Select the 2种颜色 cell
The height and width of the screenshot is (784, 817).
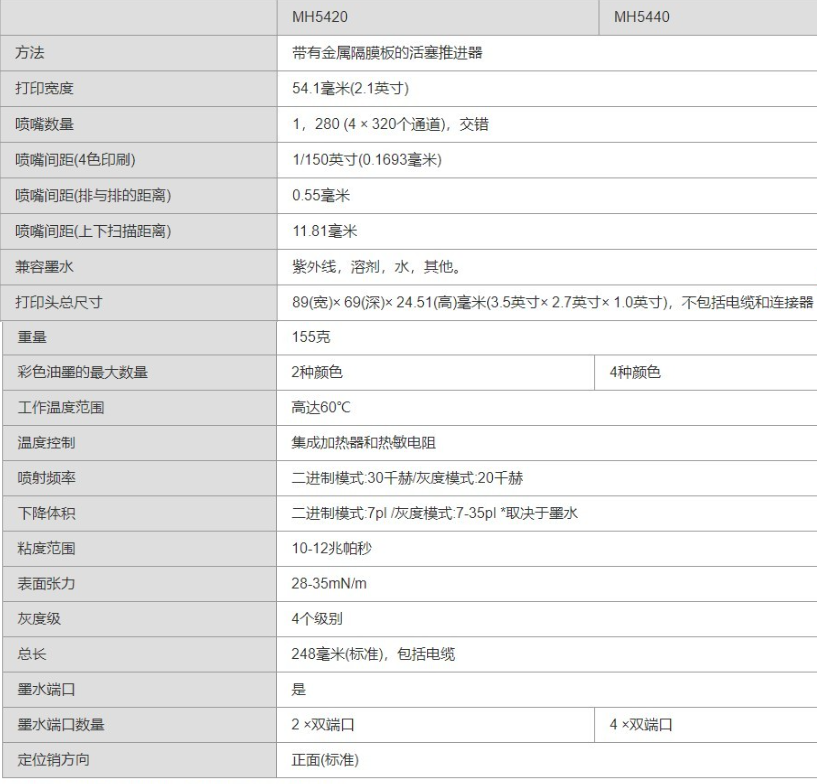point(317,372)
